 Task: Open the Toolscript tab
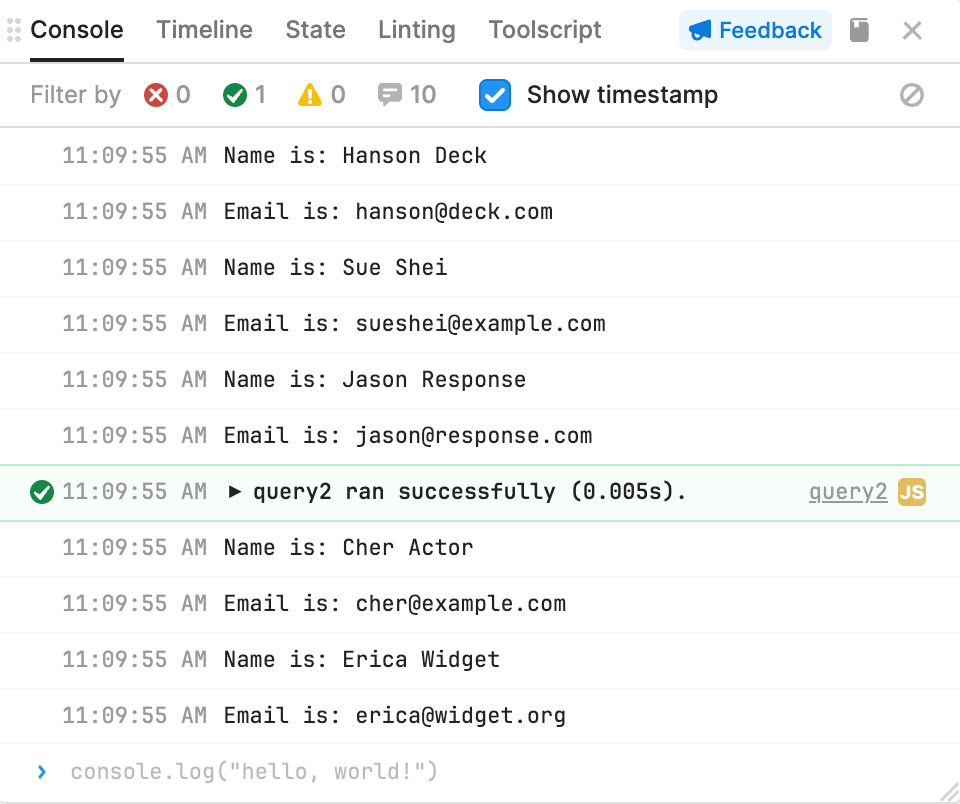pyautogui.click(x=545, y=30)
